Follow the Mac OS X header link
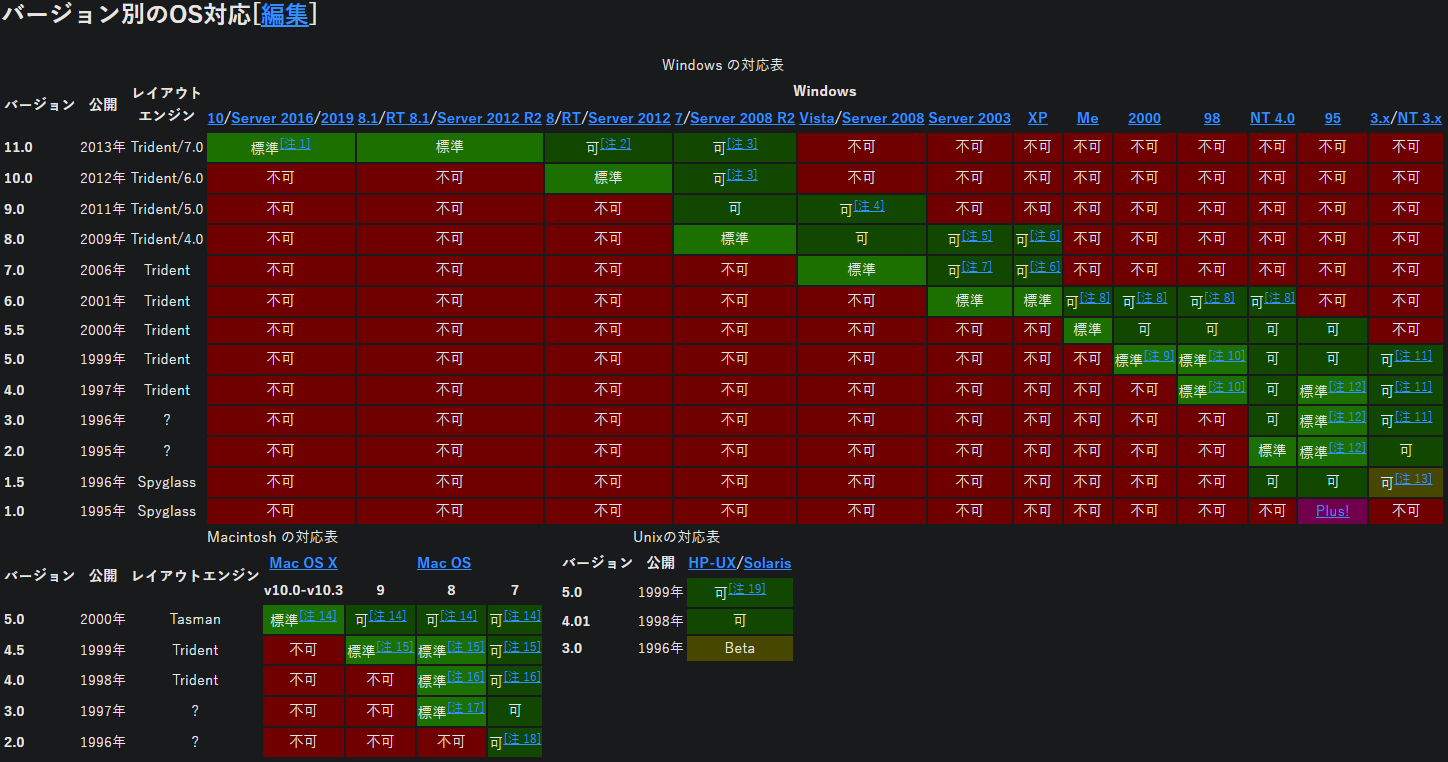 [x=303, y=563]
